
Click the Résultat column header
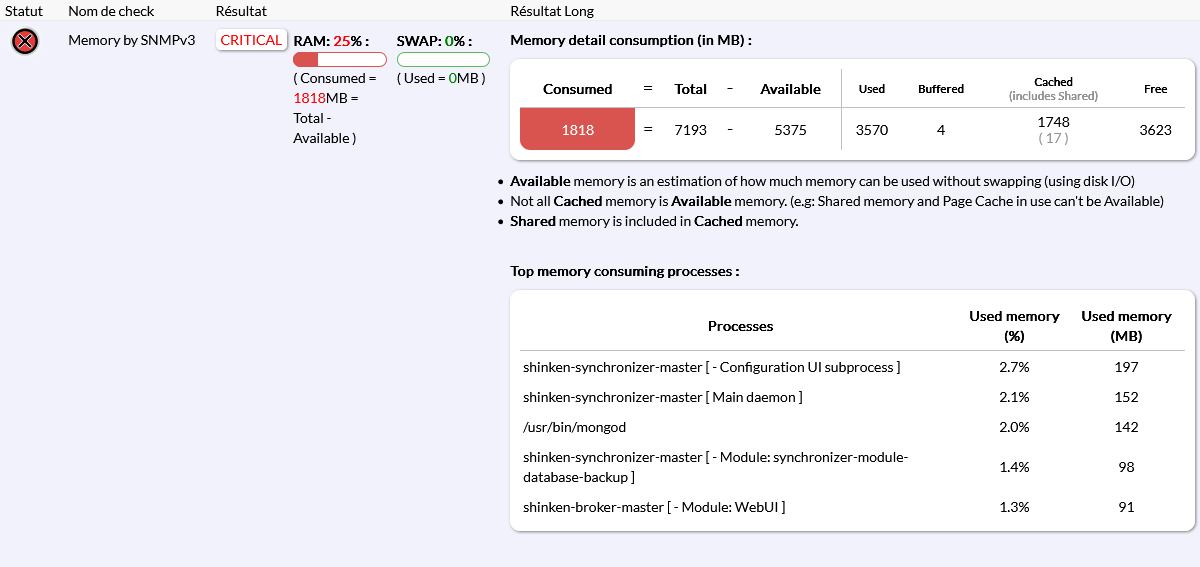(x=241, y=11)
